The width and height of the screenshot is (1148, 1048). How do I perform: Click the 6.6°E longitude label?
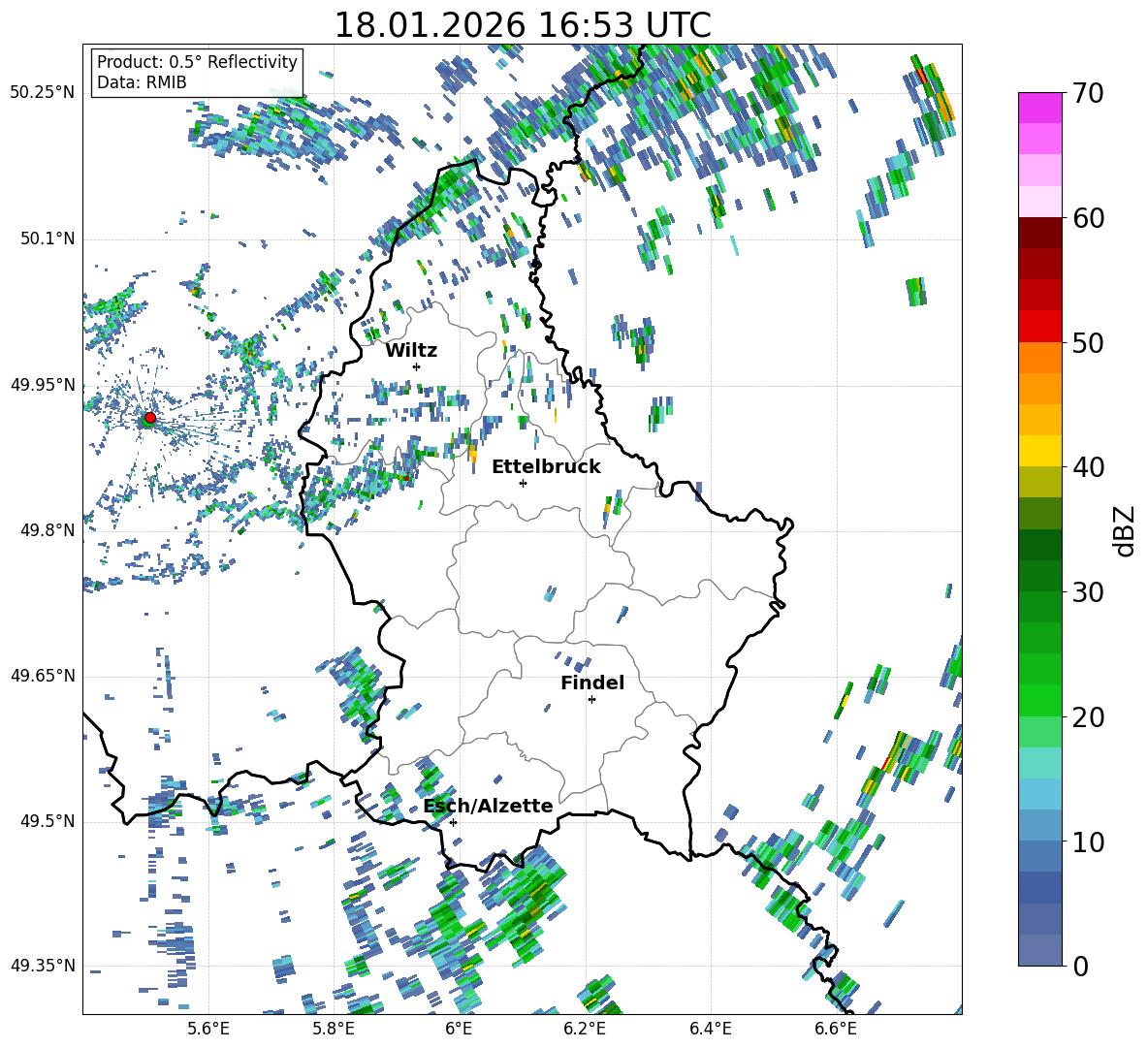836,1029
